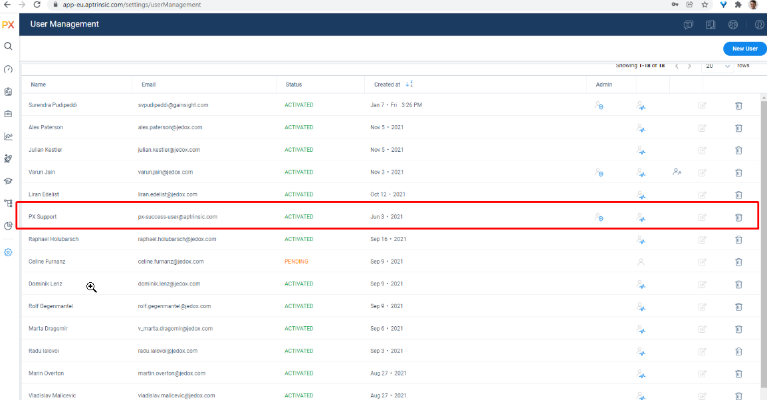Open the analytics chart icon in the sidebar
768x401 pixels.
tap(8, 136)
